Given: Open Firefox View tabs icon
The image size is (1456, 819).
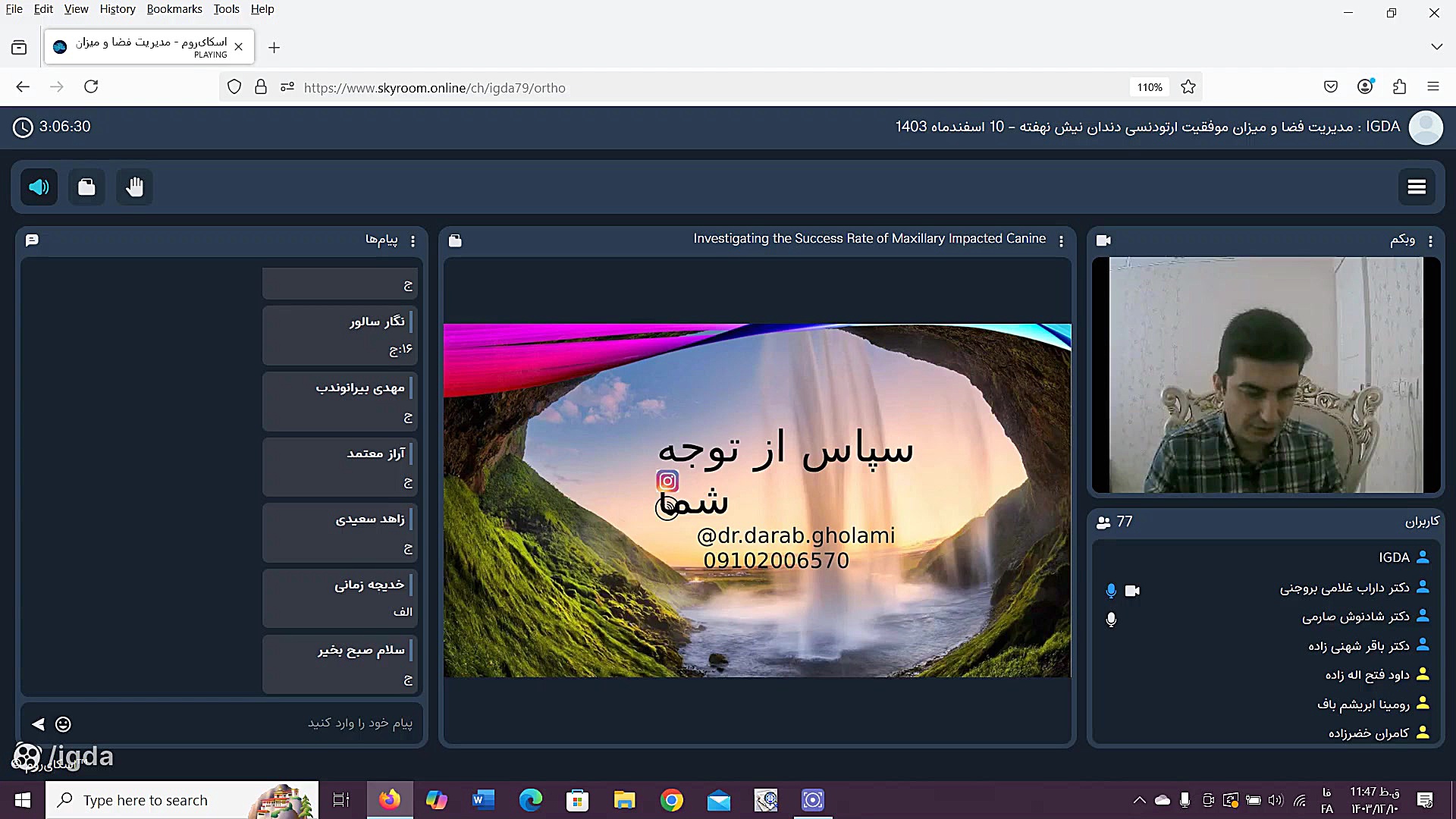Looking at the screenshot, I should (19, 48).
